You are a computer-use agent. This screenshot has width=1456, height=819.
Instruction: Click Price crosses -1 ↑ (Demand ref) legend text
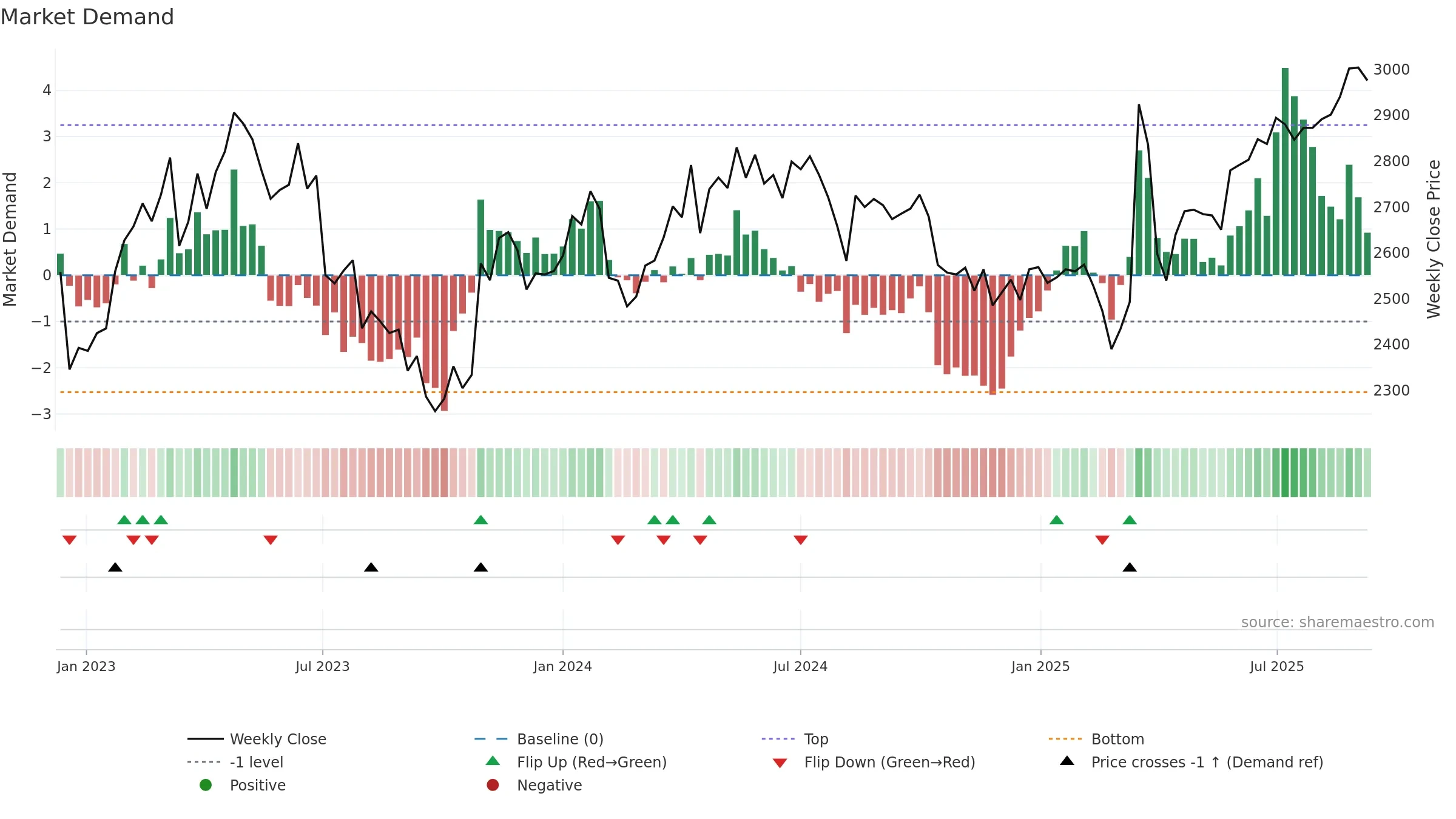[1207, 762]
